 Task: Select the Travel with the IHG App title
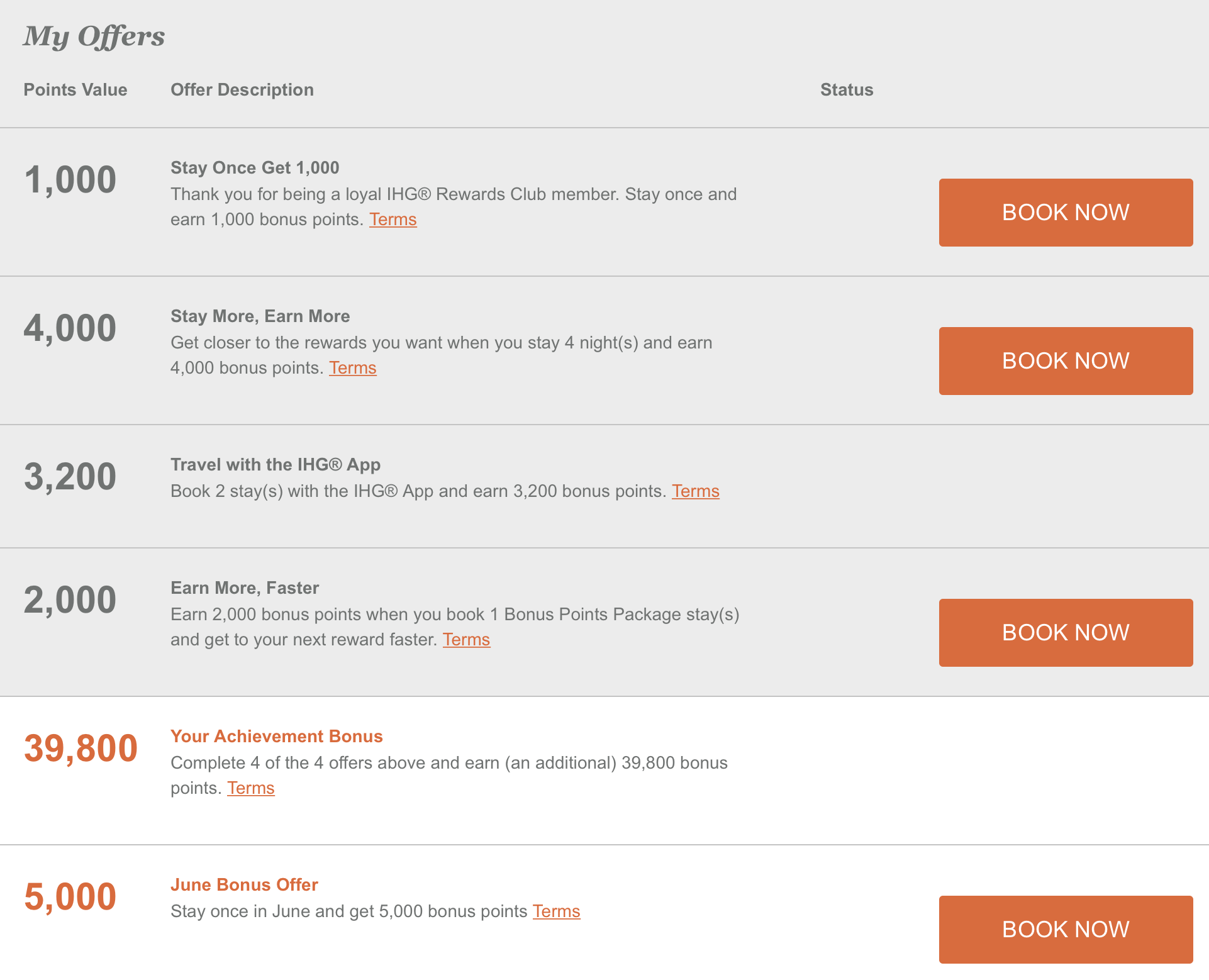(276, 465)
